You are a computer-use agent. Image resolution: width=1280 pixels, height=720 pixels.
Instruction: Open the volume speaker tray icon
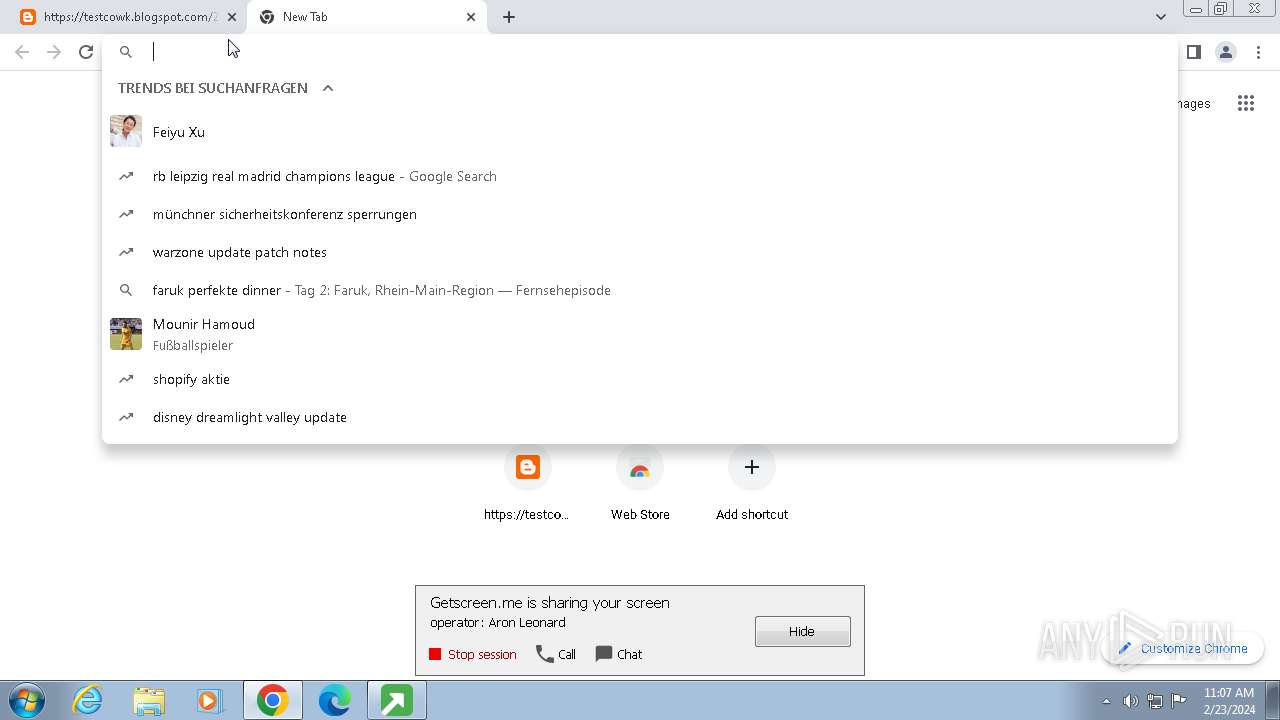point(1130,701)
